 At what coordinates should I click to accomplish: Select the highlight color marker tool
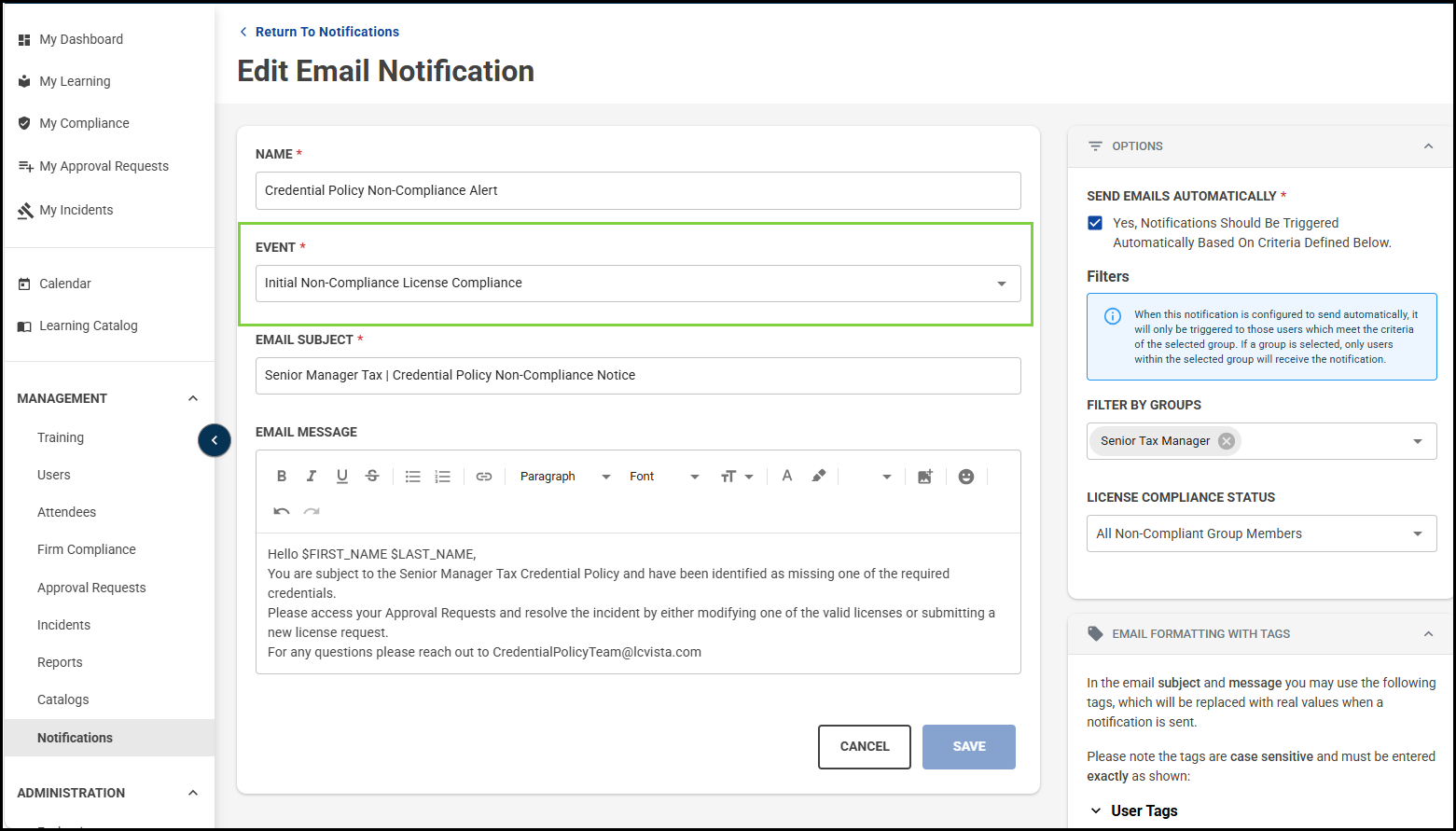(819, 477)
